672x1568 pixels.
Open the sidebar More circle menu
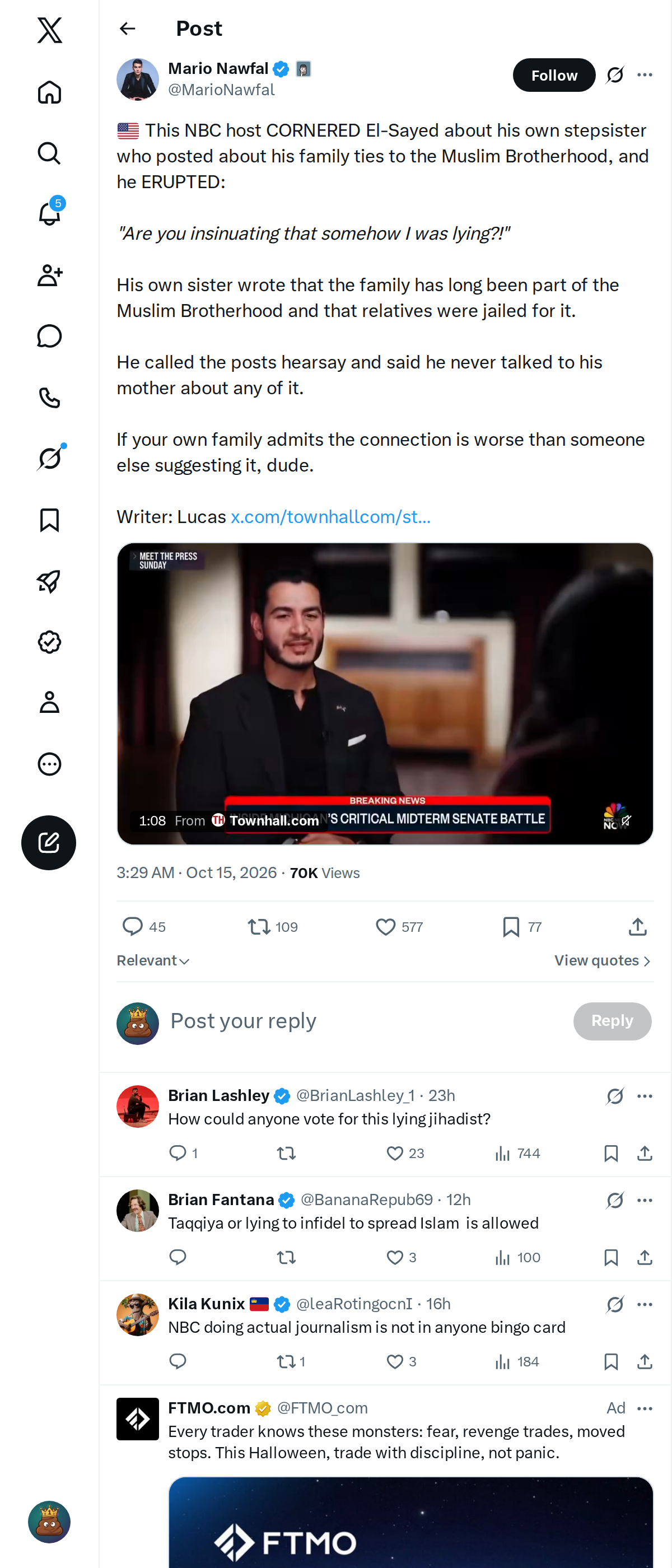(x=49, y=764)
